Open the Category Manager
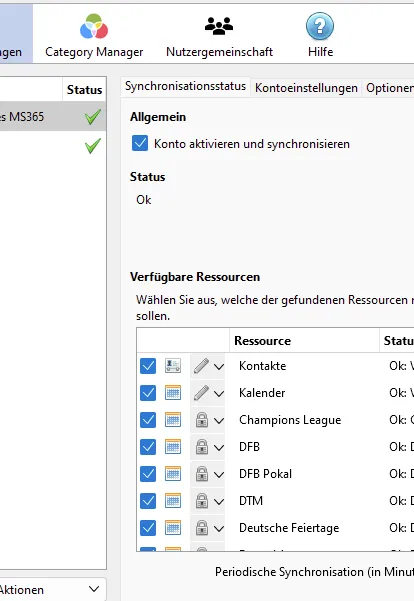Screen dimensions: 414x601 click(x=94, y=36)
